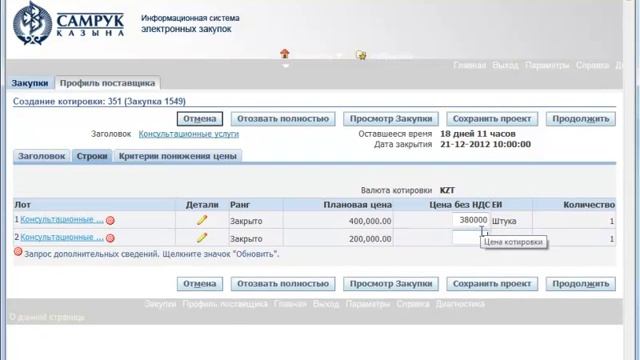Click the red info icon beside lot 1

(x=110, y=220)
